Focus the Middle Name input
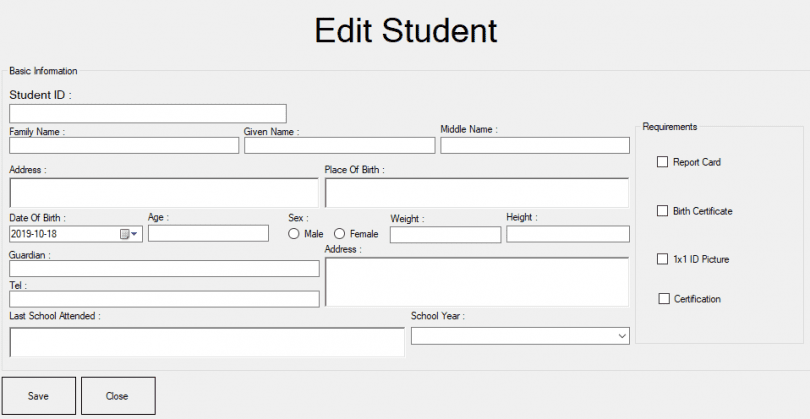Image resolution: width=810 pixels, height=419 pixels. tap(535, 146)
